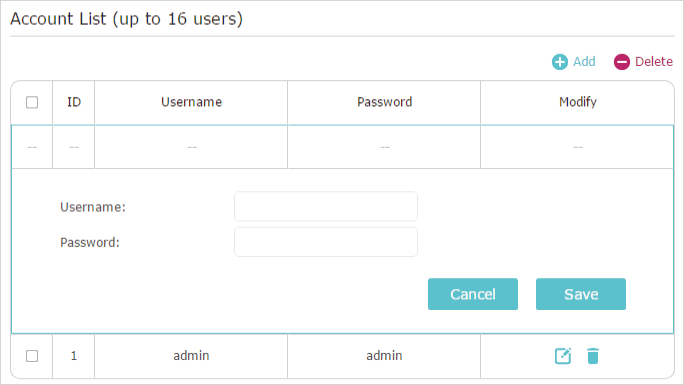Click the Username column header
The image size is (684, 385).
pos(191,102)
